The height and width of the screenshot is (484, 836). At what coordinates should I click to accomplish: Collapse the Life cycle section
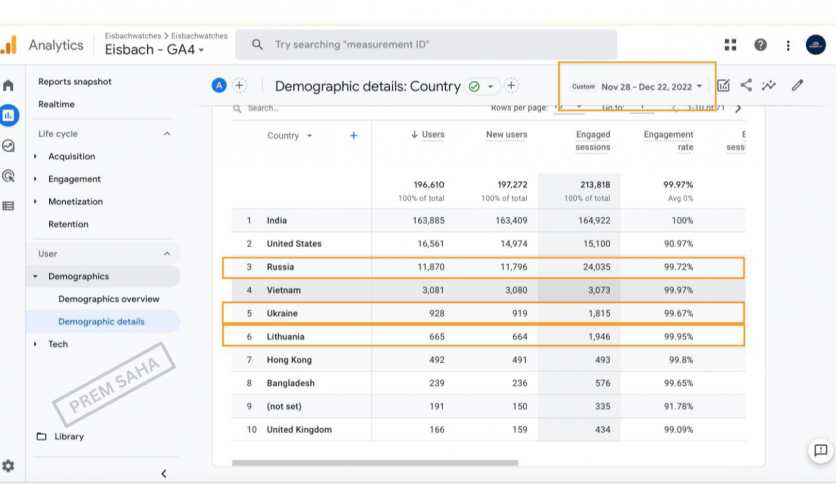[x=166, y=134]
